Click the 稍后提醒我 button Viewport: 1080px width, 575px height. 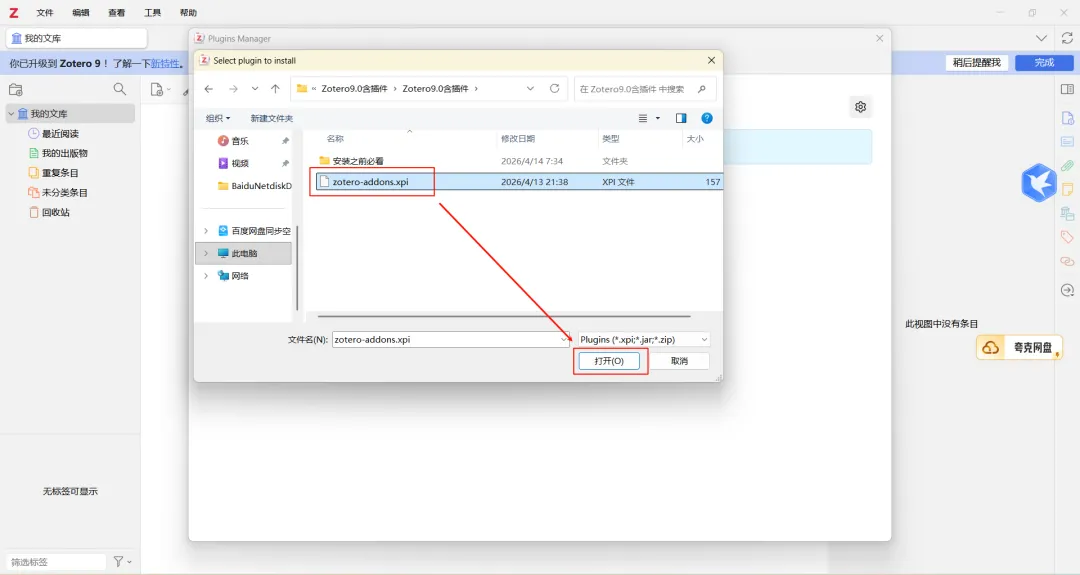977,63
